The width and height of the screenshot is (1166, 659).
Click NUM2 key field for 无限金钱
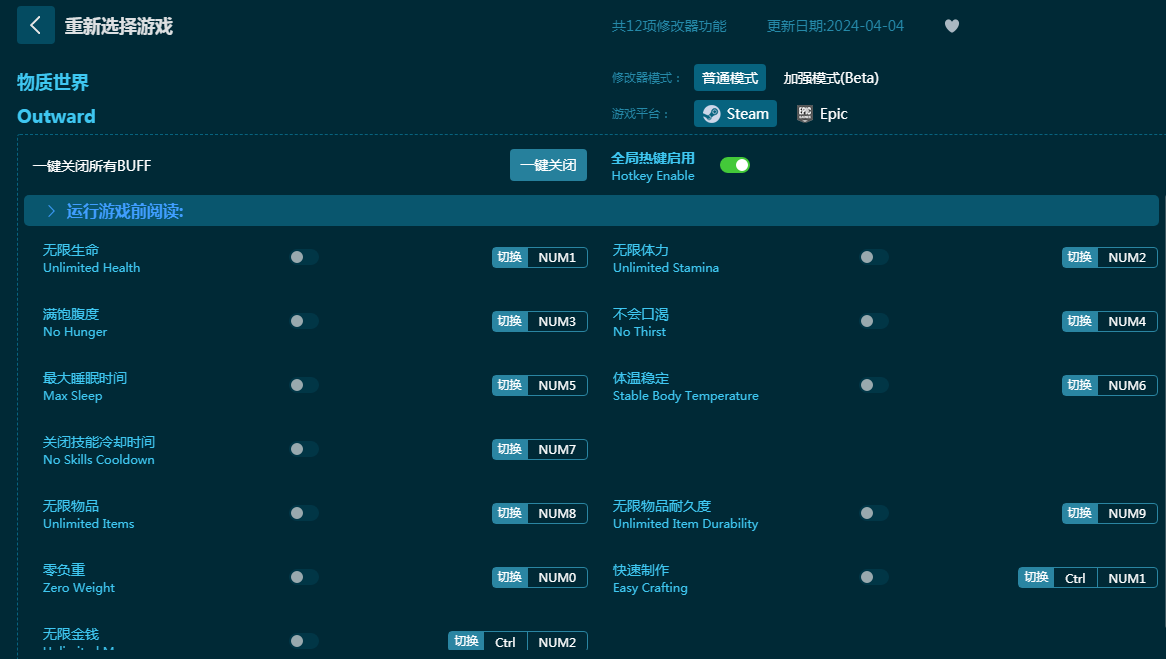[x=557, y=642]
